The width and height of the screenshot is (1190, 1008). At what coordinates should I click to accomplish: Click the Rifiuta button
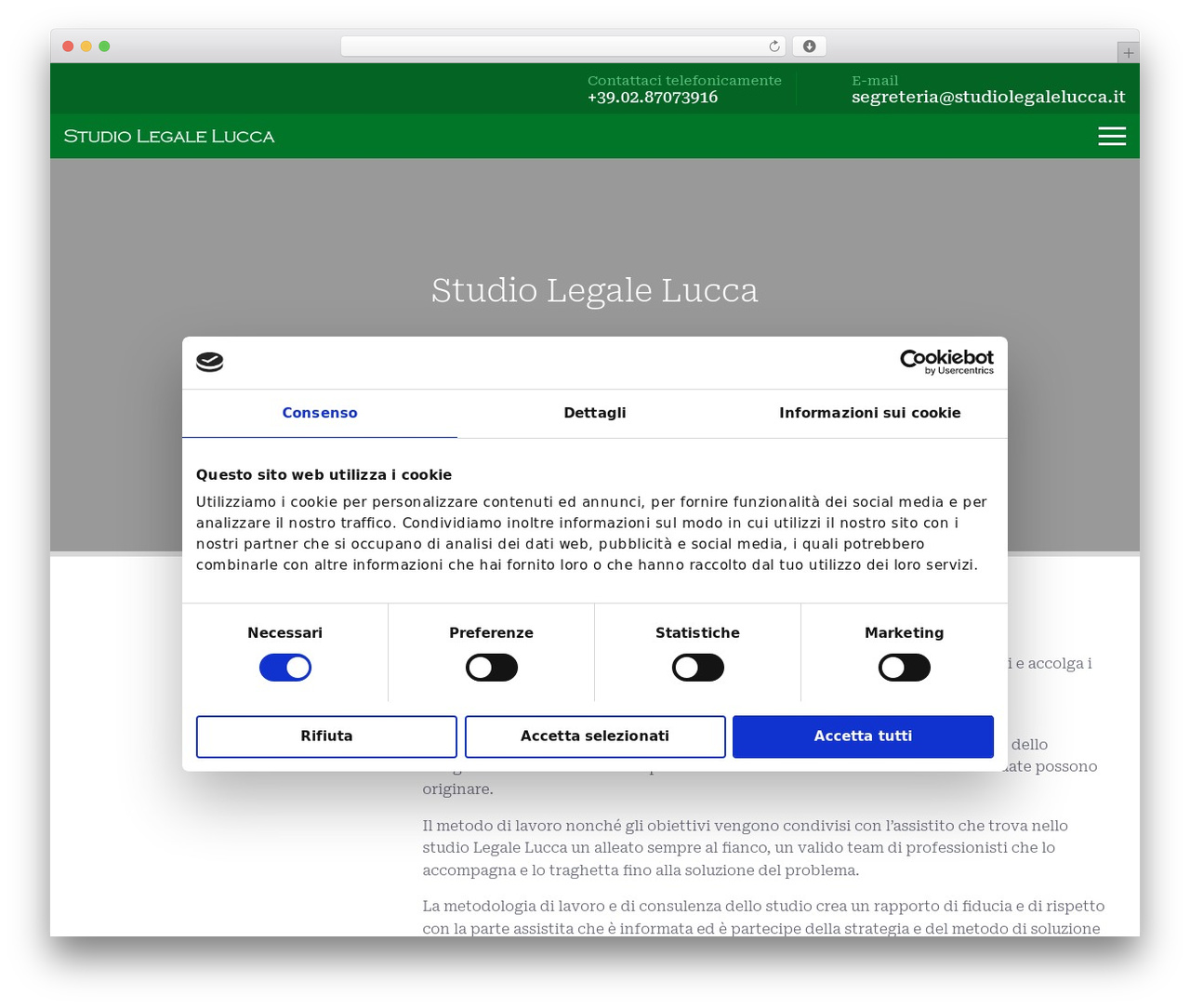click(326, 736)
